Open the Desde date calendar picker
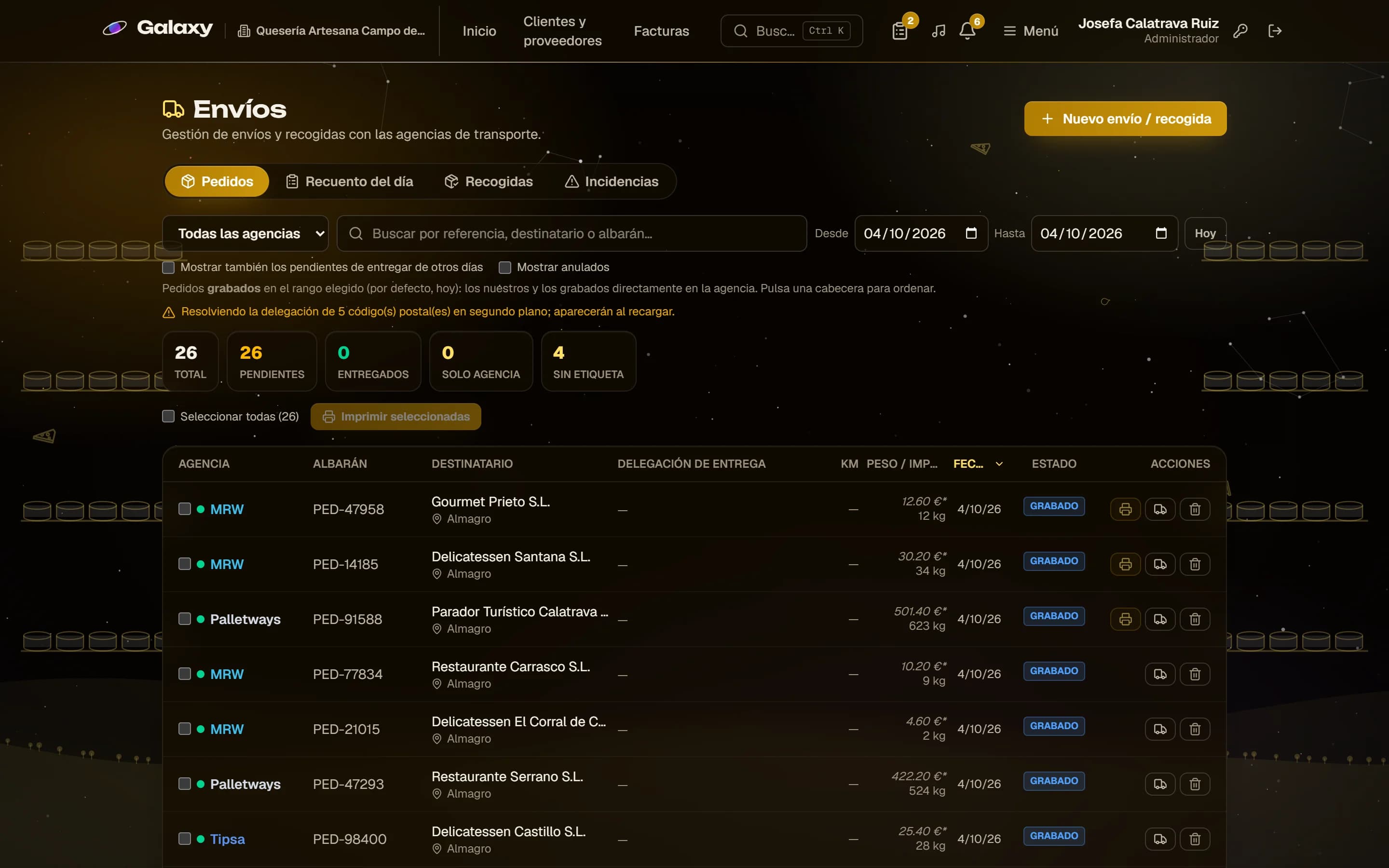The height and width of the screenshot is (868, 1389). point(971,233)
